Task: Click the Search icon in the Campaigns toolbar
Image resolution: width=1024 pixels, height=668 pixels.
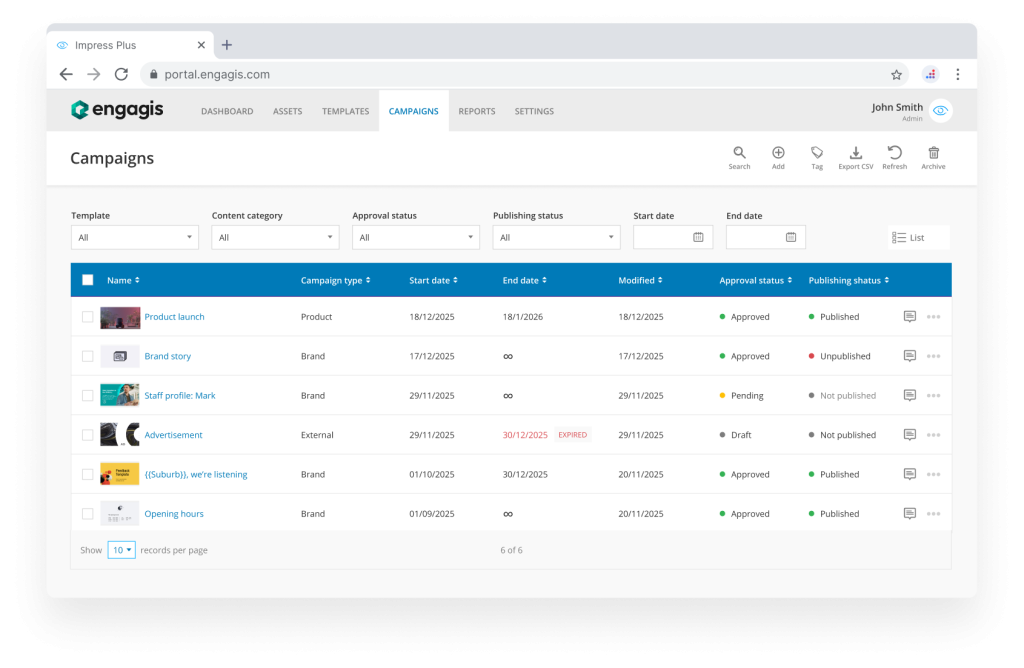Action: 739,154
